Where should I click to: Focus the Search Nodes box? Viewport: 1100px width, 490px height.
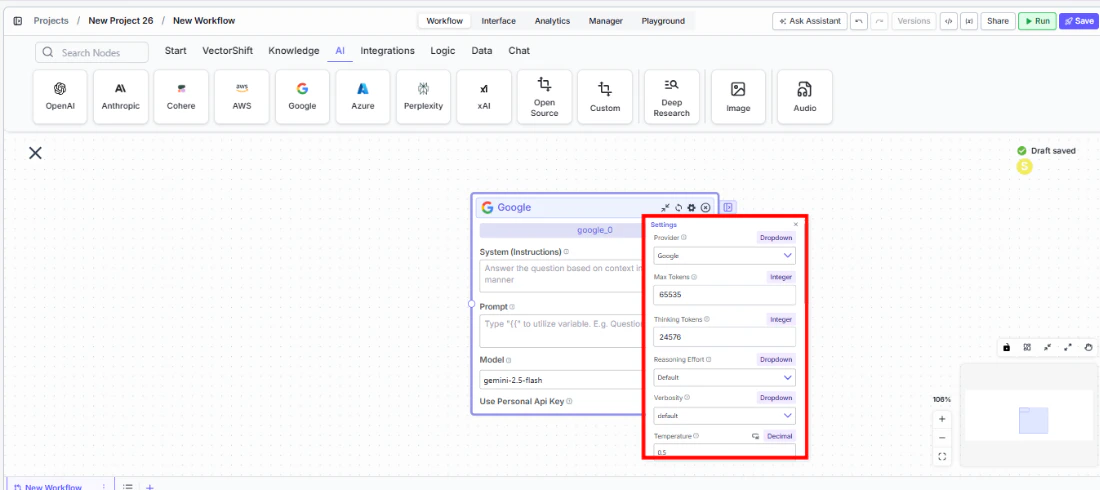pyautogui.click(x=92, y=53)
